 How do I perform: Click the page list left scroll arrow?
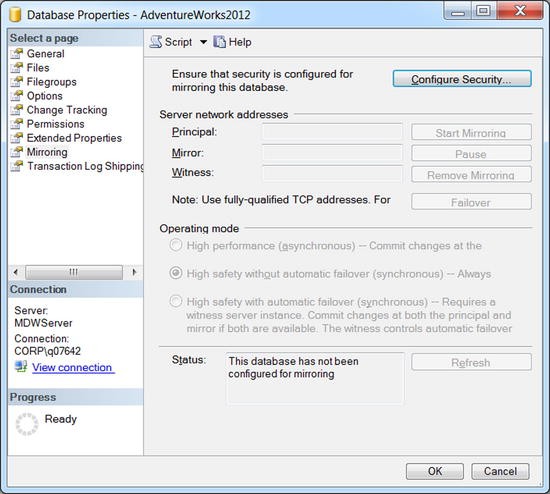pyautogui.click(x=15, y=272)
